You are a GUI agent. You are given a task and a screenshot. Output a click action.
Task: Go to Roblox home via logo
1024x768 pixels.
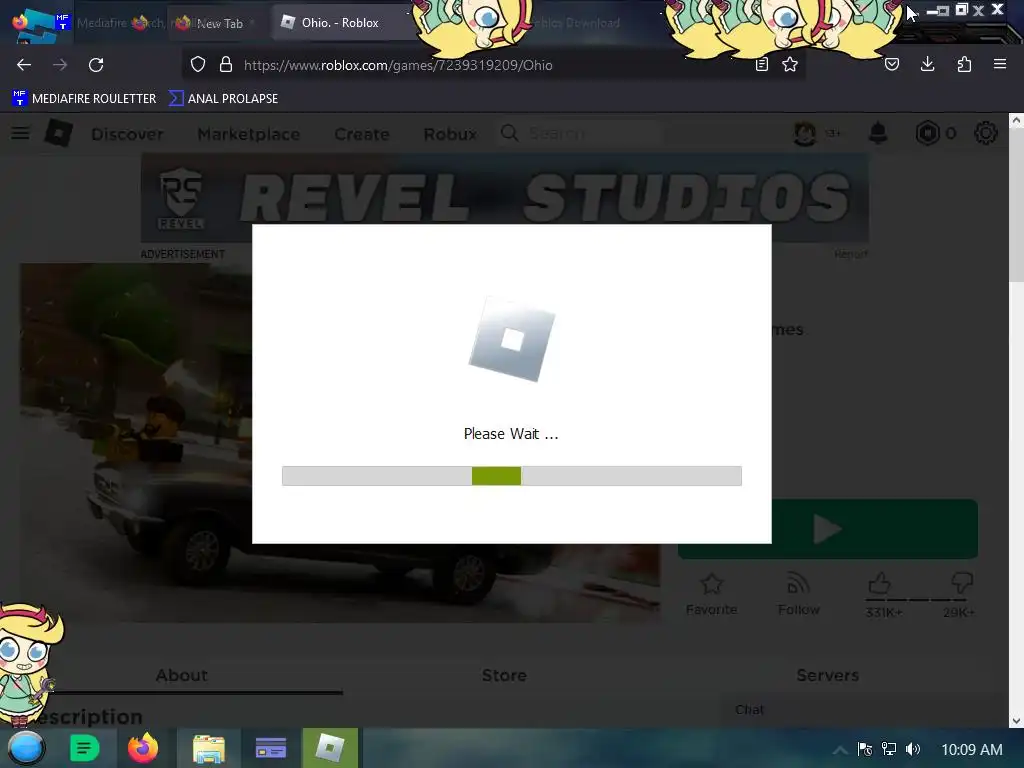click(x=59, y=133)
